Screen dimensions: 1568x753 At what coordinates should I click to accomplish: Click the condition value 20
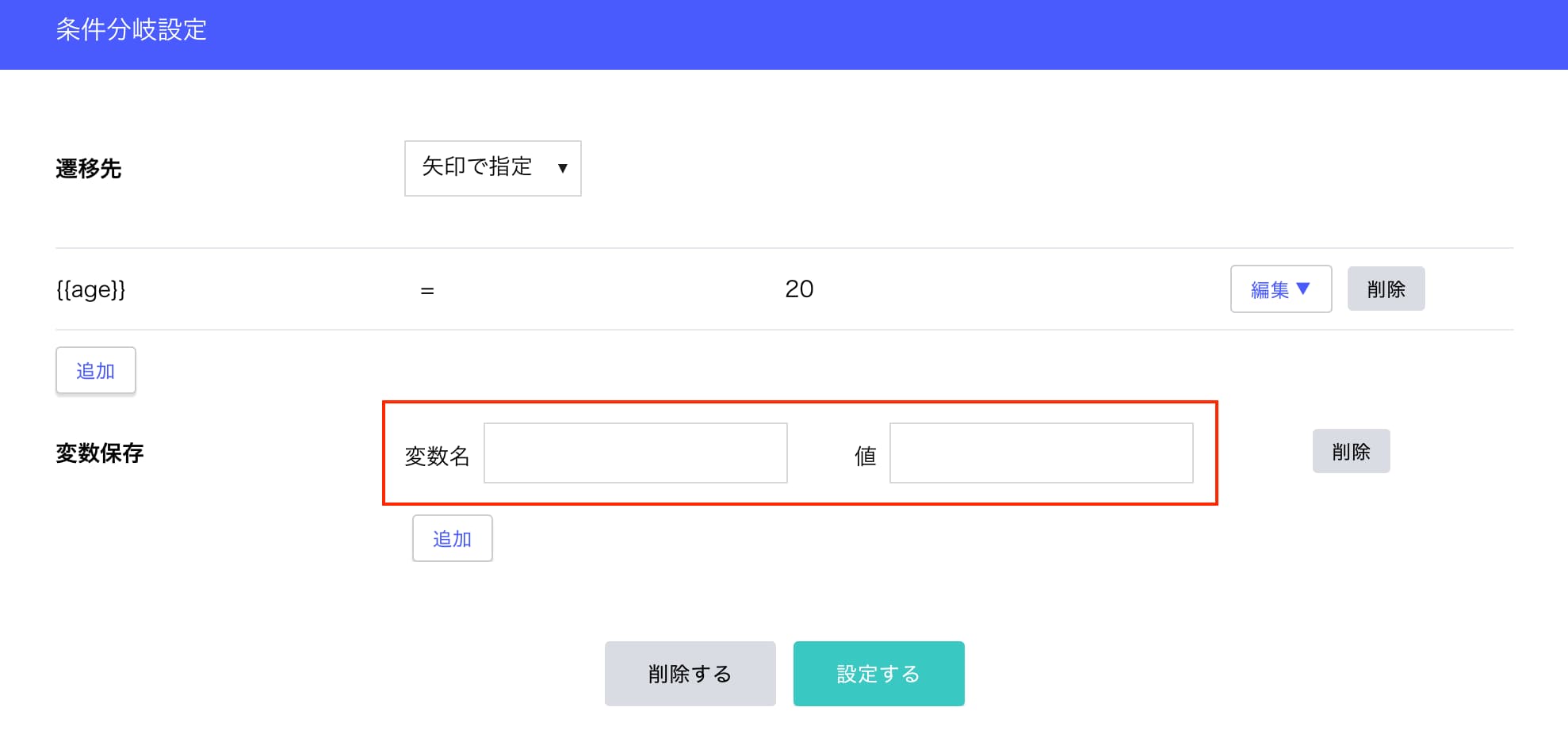tap(799, 289)
